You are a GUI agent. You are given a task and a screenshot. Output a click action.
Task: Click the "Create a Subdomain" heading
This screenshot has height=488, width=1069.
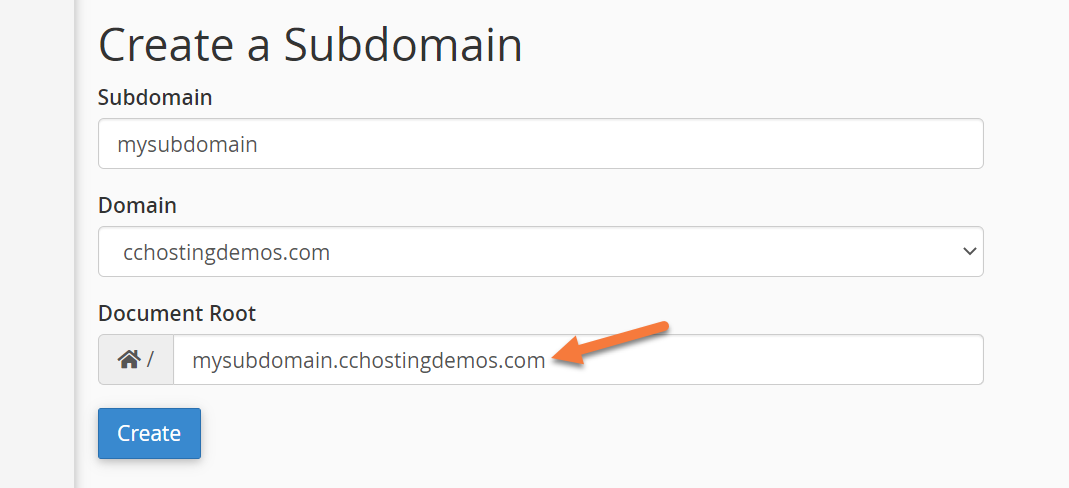tap(310, 45)
